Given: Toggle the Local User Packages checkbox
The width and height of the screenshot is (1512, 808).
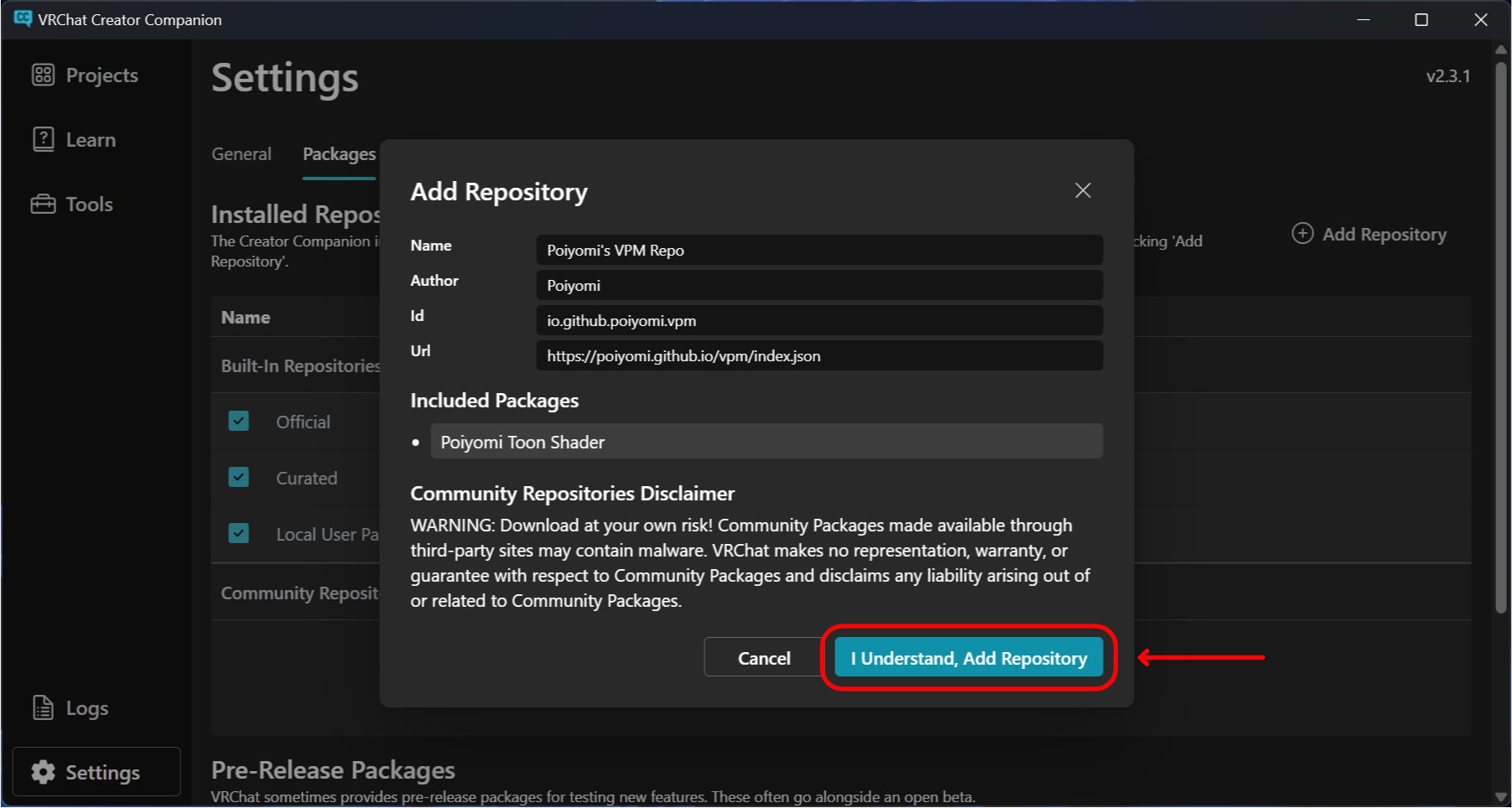Looking at the screenshot, I should [x=239, y=534].
